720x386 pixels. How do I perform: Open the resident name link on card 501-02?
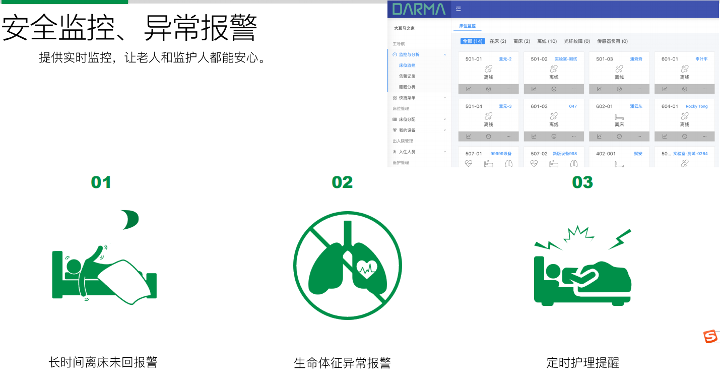point(566,59)
